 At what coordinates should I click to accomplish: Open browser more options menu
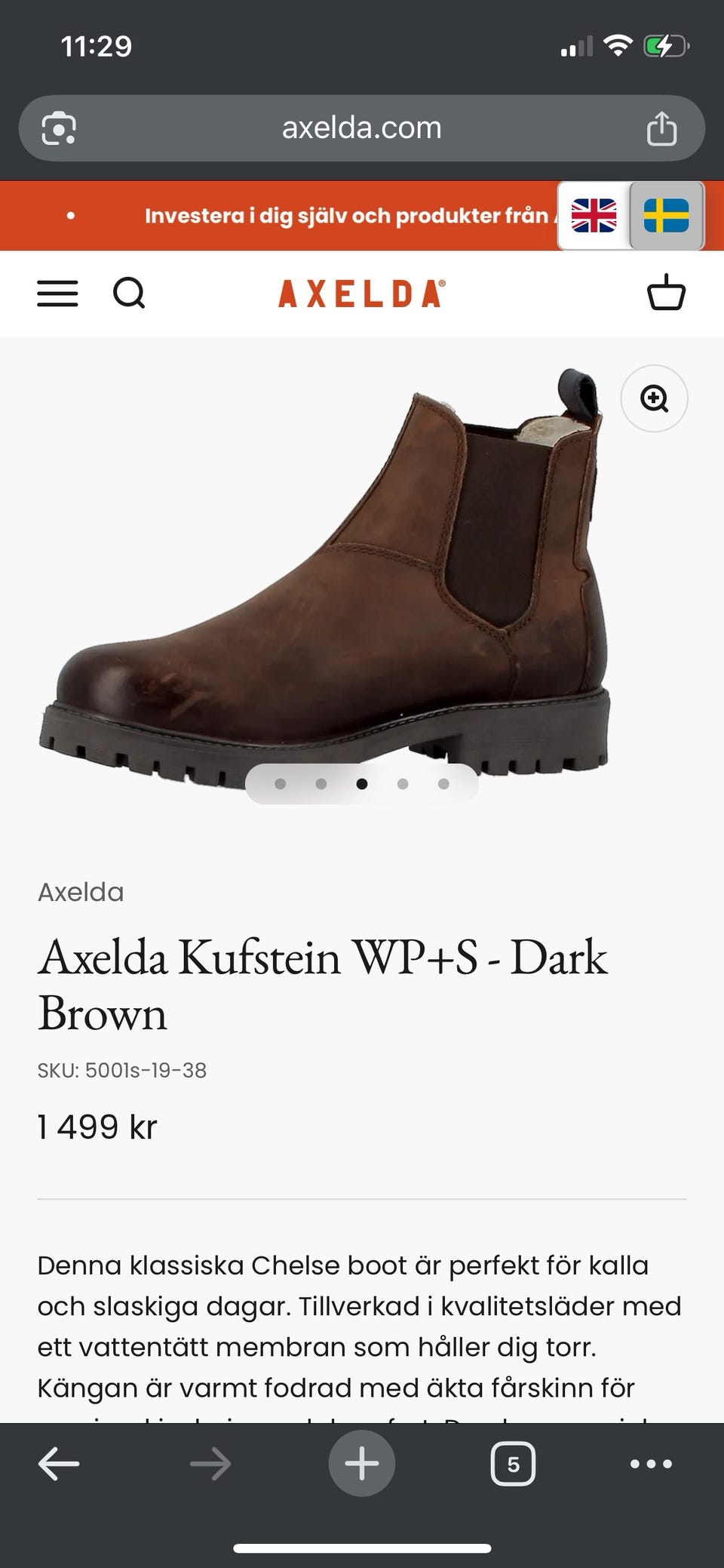click(x=651, y=1464)
